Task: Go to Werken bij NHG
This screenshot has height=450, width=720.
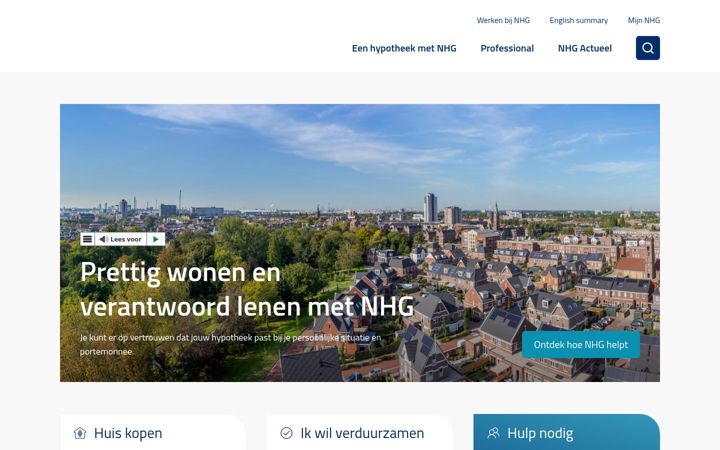Action: 503,20
